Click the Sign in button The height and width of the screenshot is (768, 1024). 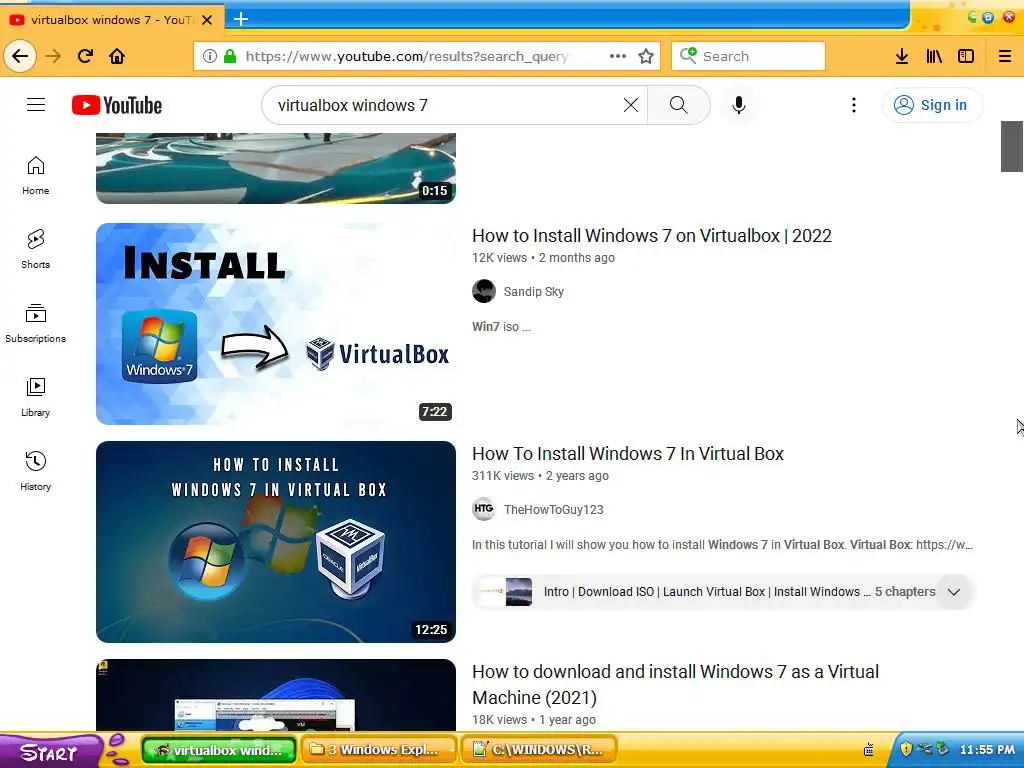[x=931, y=105]
